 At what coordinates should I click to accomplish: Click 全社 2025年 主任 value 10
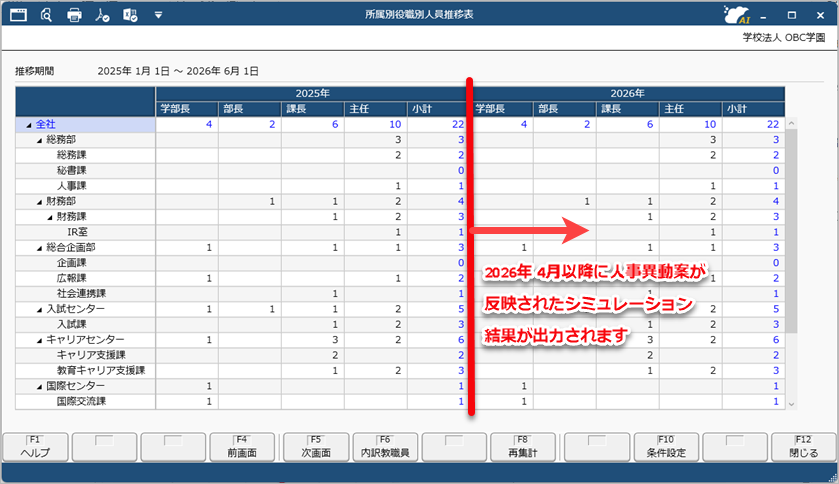[x=395, y=125]
